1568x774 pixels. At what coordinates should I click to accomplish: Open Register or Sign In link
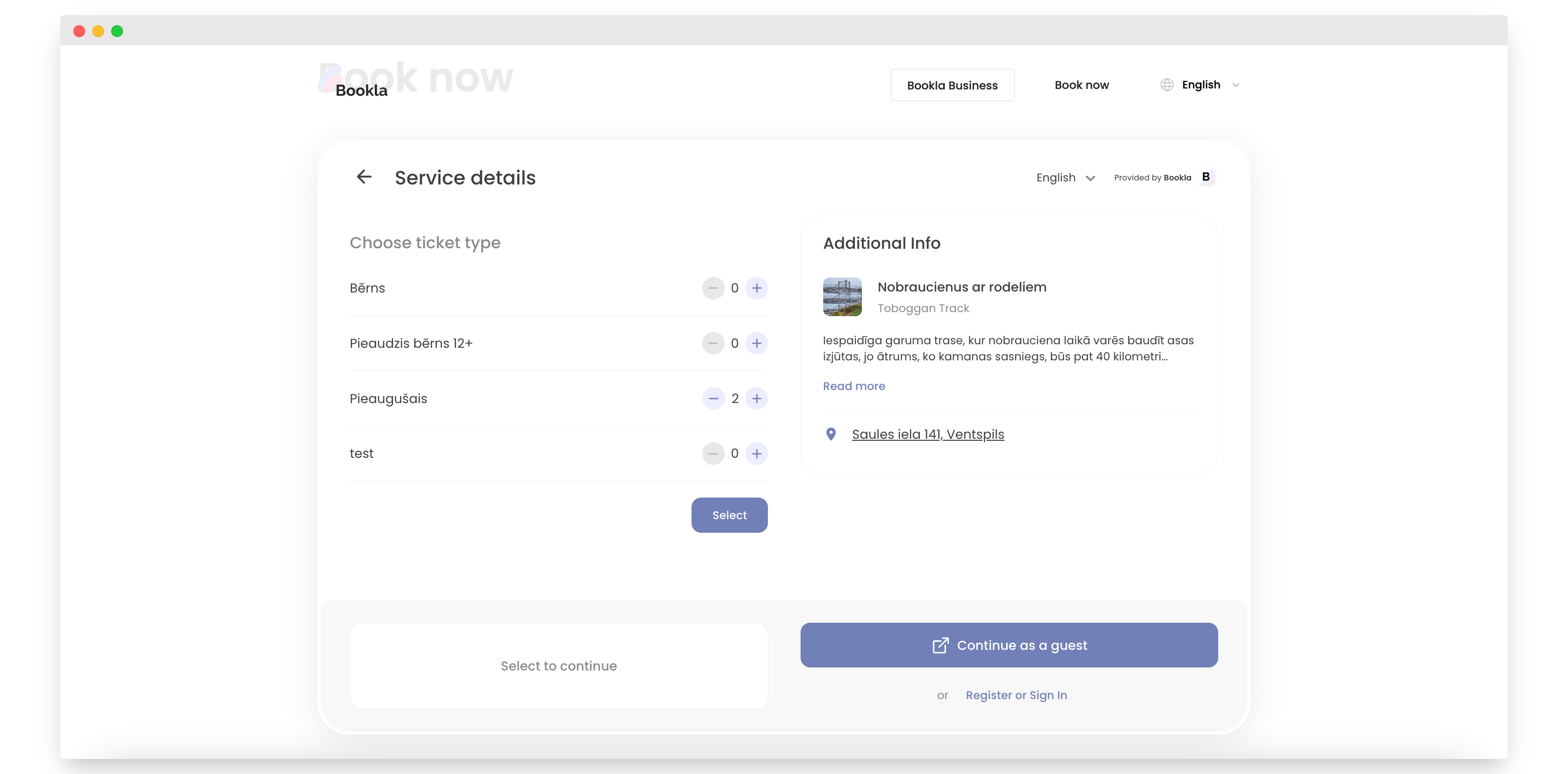pos(1016,695)
